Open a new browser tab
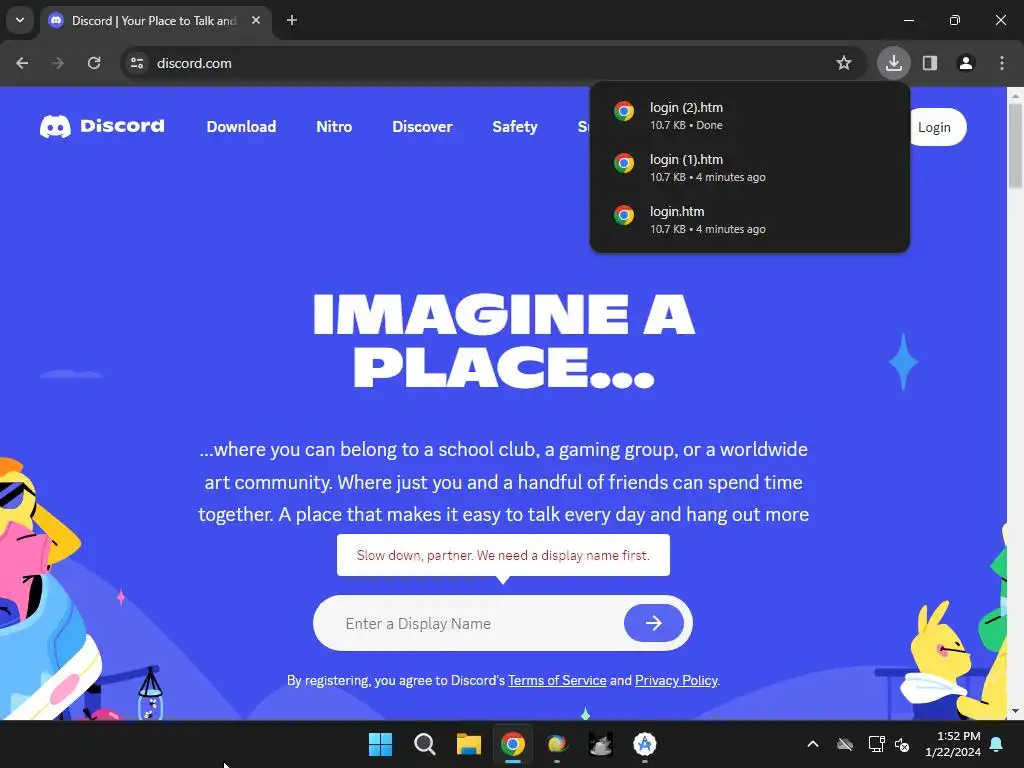 [292, 21]
